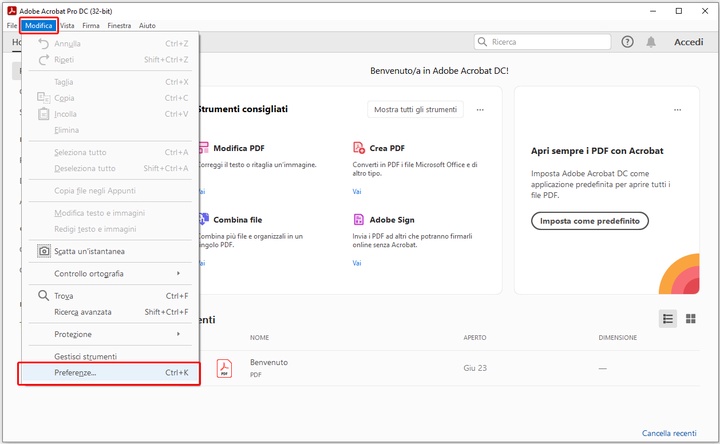This screenshot has height=444, width=720.
Task: Click the Crea PDF tool title
Action: click(x=387, y=148)
